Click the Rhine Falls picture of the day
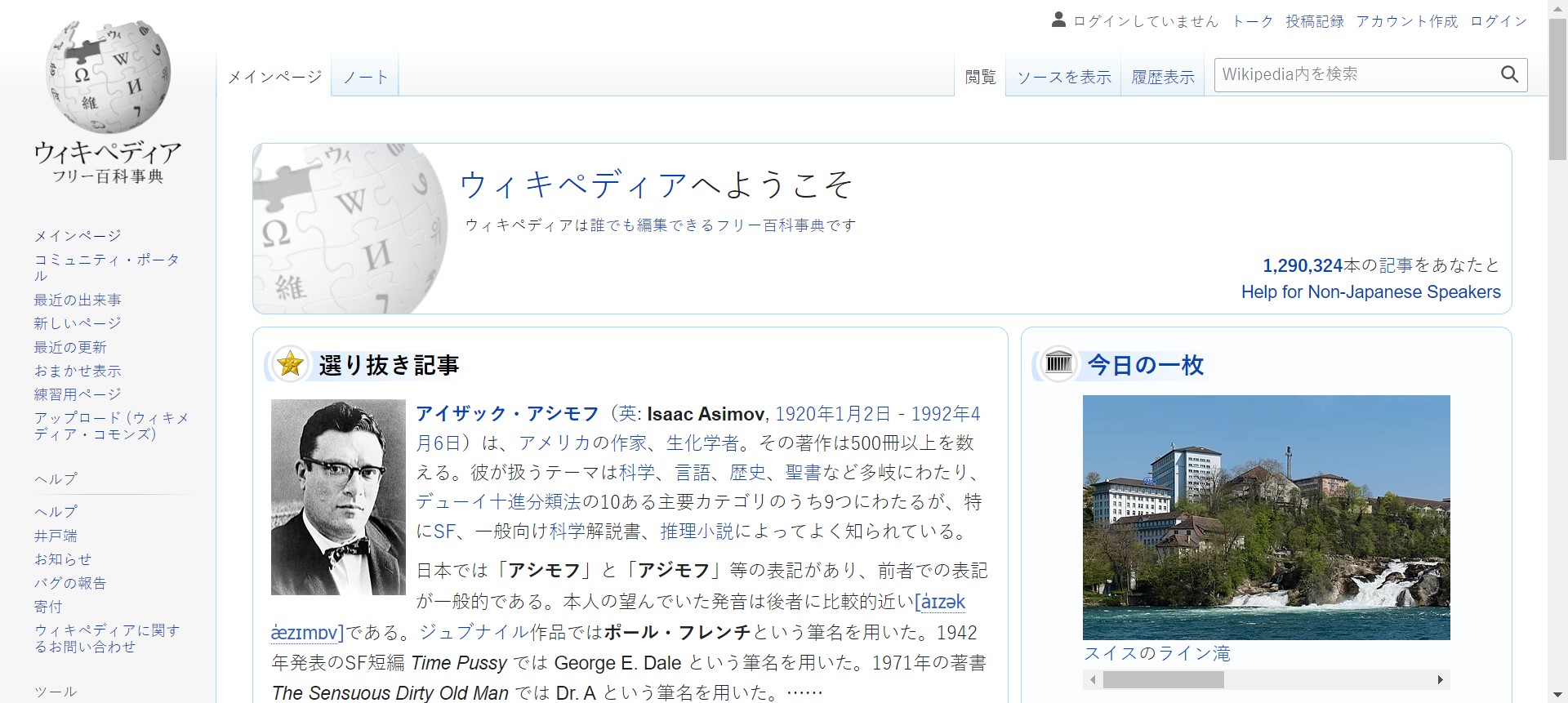This screenshot has width=1568, height=703. (x=1267, y=518)
